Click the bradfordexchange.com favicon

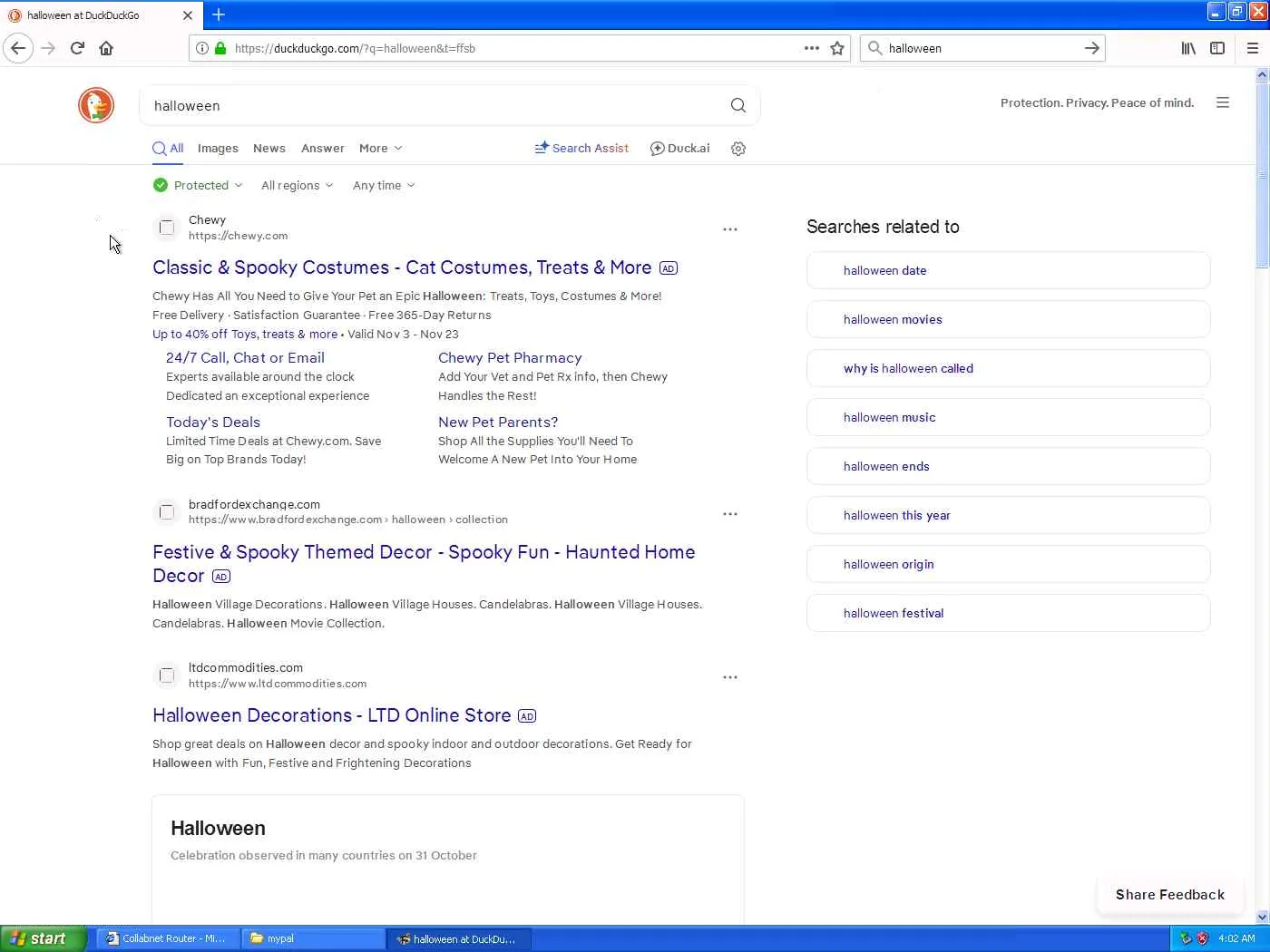coord(167,512)
